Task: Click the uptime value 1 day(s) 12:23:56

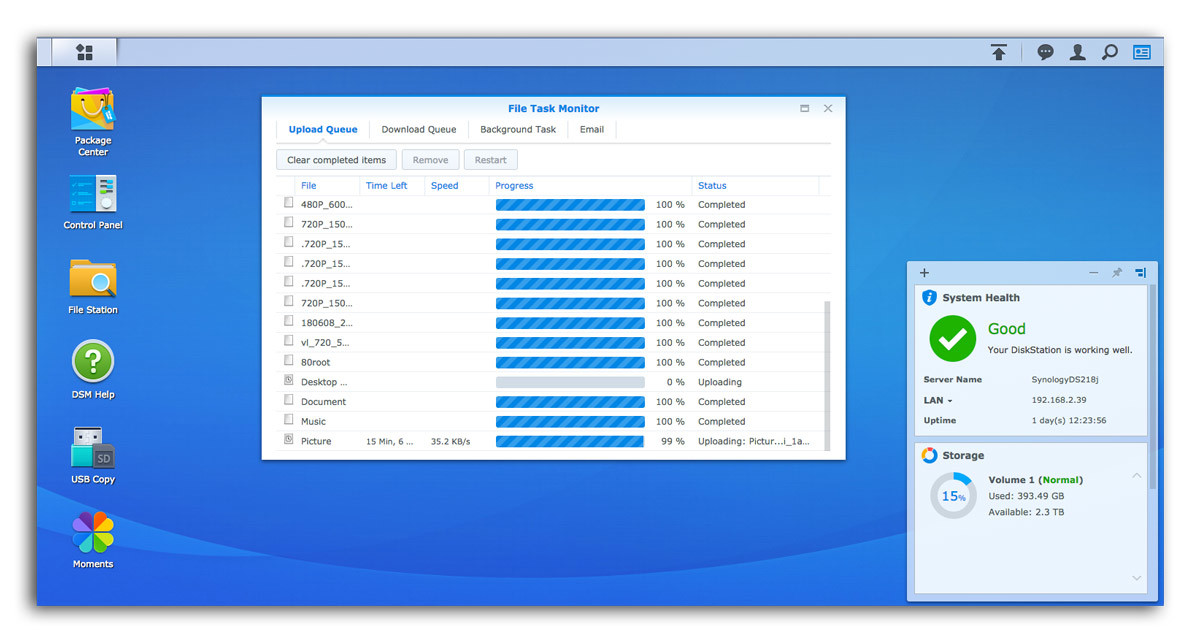Action: pos(1069,420)
